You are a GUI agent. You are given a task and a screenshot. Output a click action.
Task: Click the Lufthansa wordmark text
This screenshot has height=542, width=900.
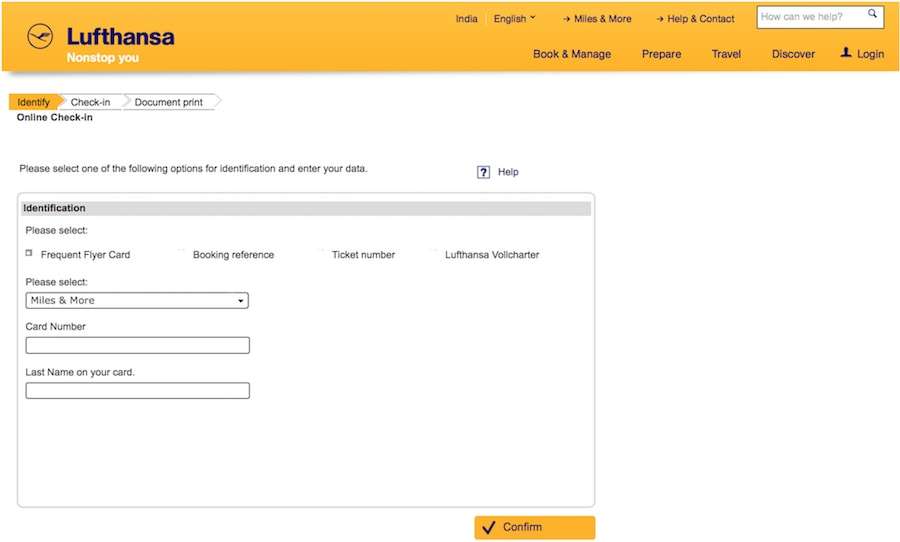(121, 37)
